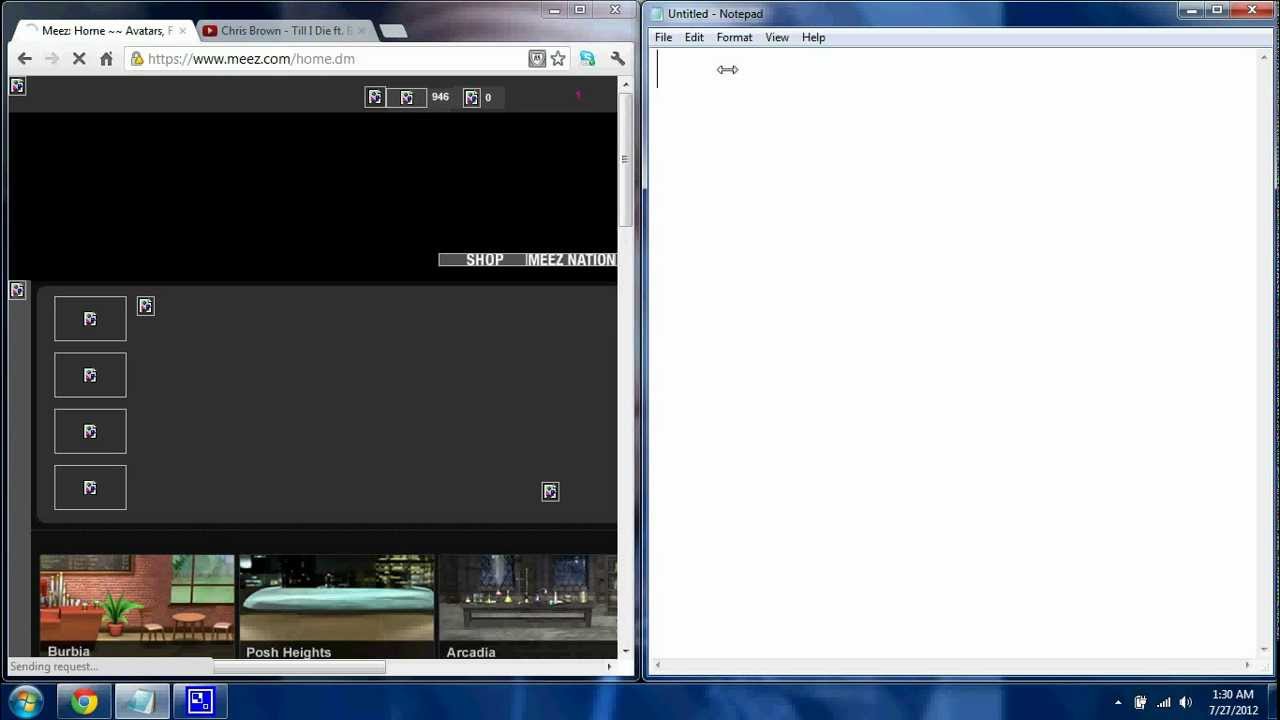Open the Notepad Format menu
This screenshot has width=1280, height=720.
coord(734,38)
